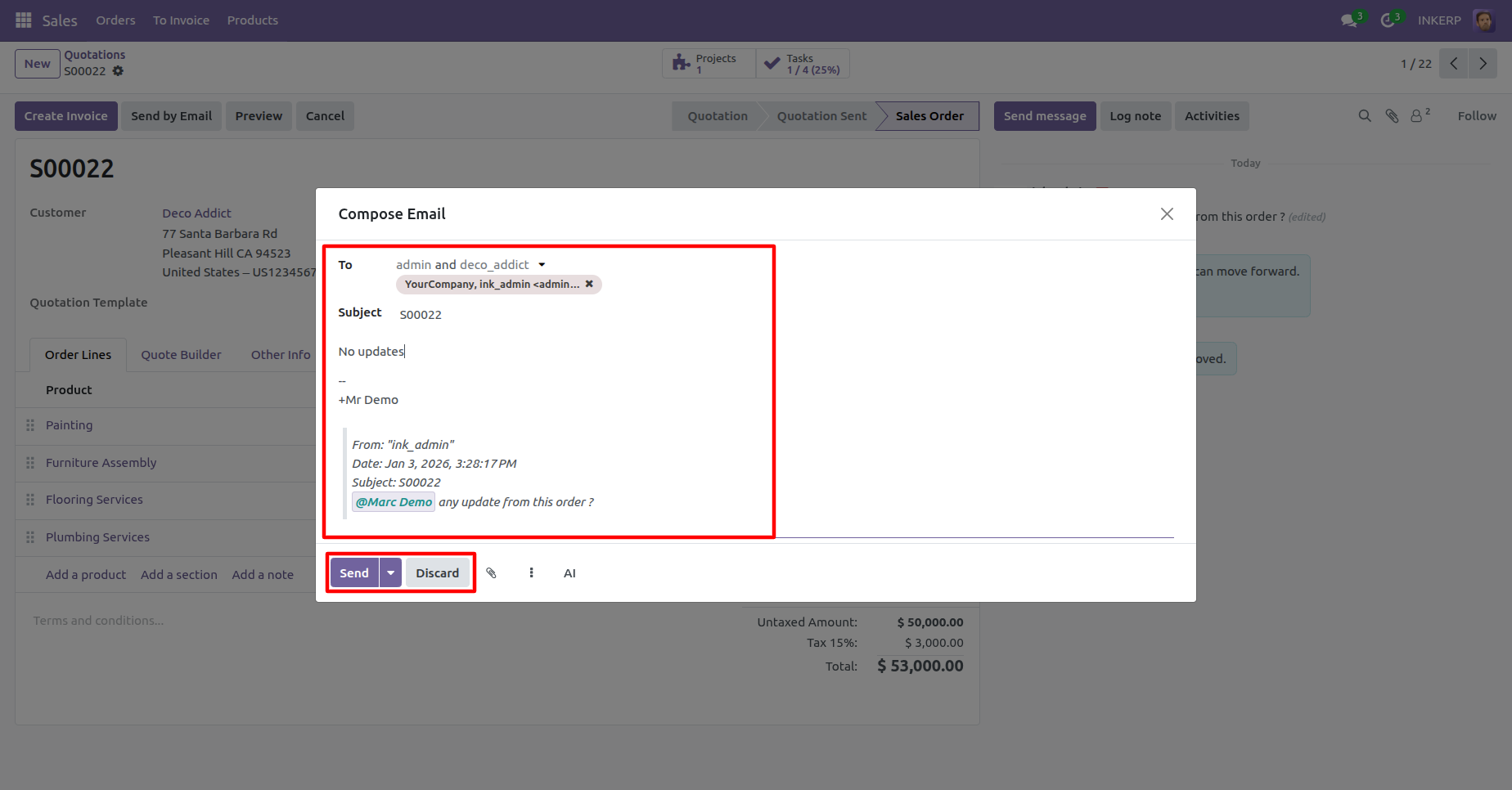Click the Send by Email button
The width and height of the screenshot is (1512, 790).
click(x=172, y=116)
